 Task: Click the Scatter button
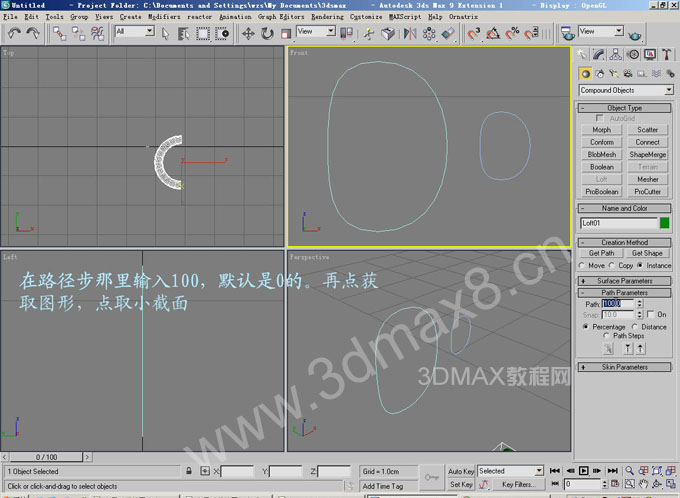click(x=647, y=130)
